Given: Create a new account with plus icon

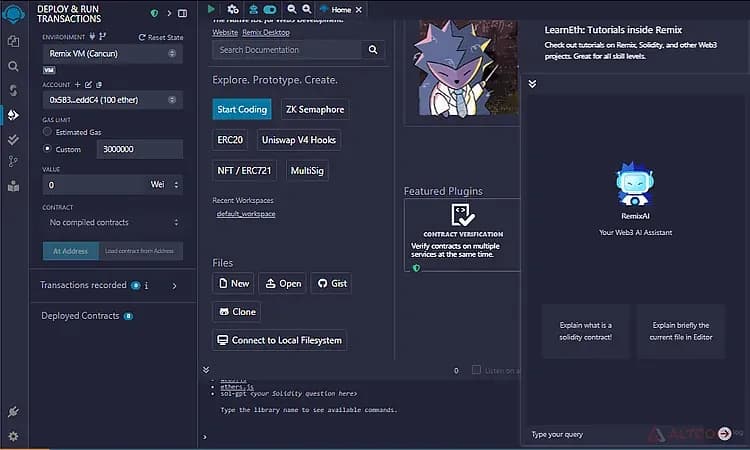Looking at the screenshot, I should click(77, 85).
